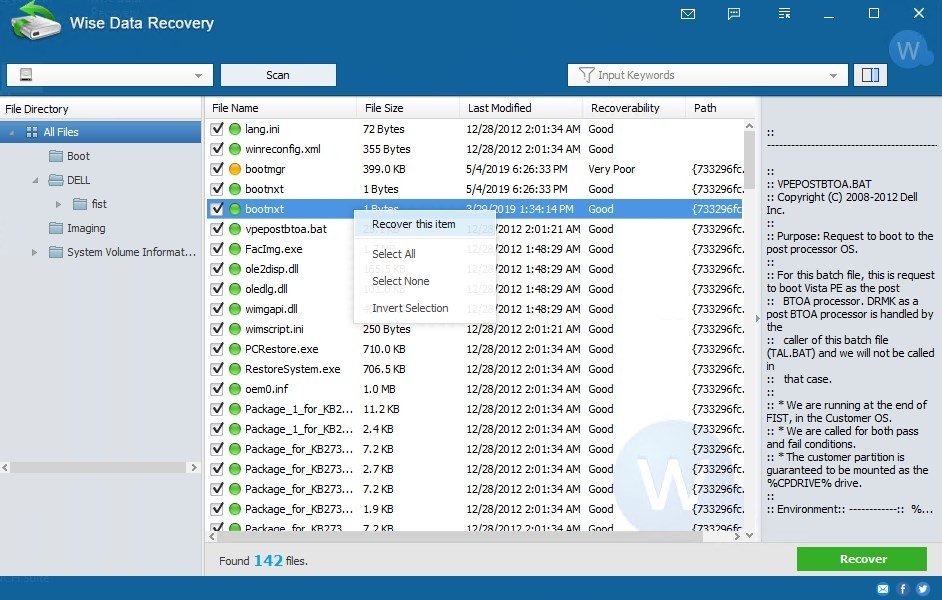Uncheck the winreconfig.xml checkbox
Image resolution: width=942 pixels, height=600 pixels.
point(217,149)
